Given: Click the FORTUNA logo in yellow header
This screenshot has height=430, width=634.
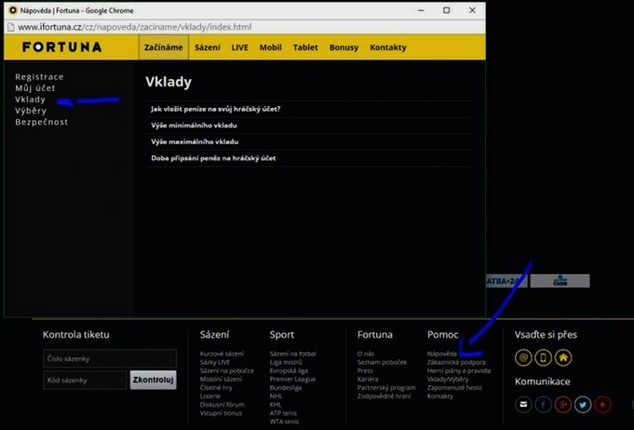Looking at the screenshot, I should tap(62, 47).
